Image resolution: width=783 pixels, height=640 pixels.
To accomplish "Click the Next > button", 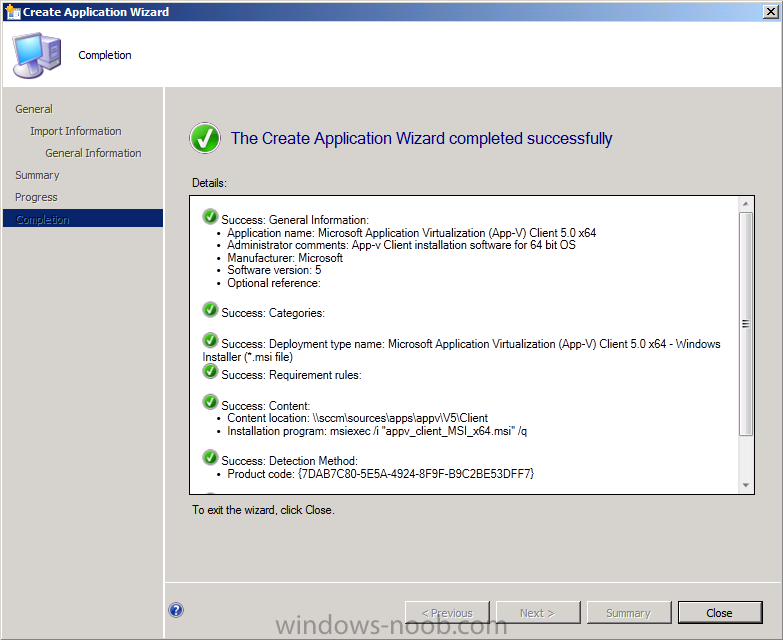I will 538,613.
